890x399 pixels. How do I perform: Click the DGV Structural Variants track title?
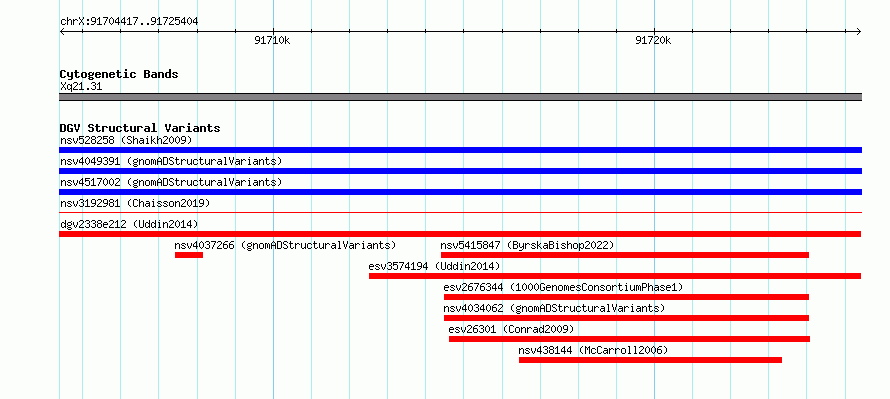140,128
